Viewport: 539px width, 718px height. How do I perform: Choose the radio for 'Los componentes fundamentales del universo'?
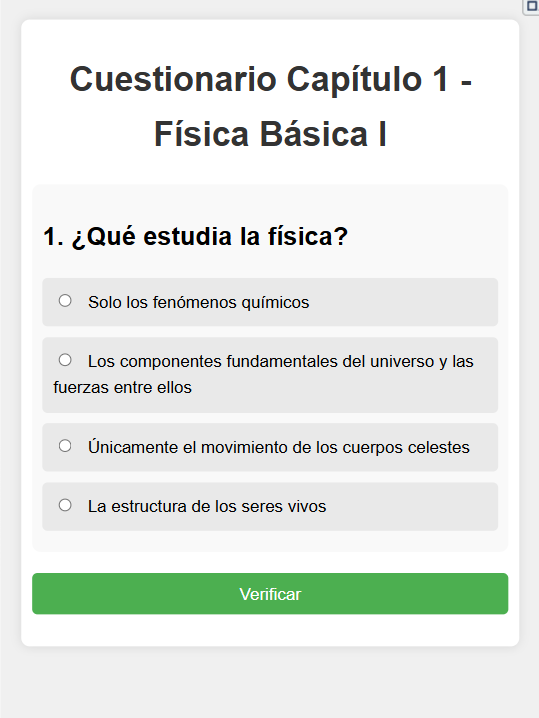[65, 360]
